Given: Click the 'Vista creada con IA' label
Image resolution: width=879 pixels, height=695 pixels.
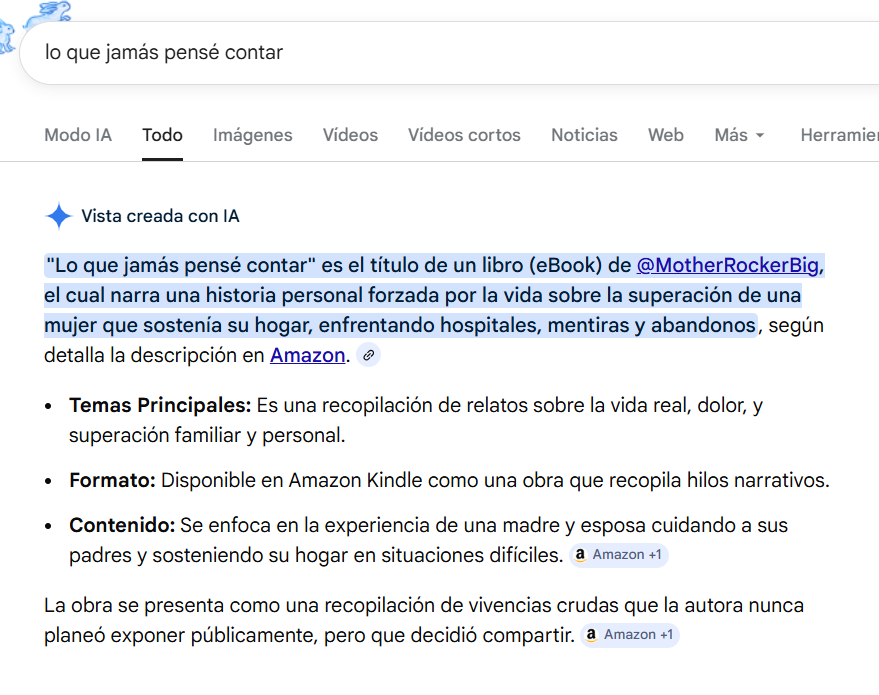Looking at the screenshot, I should 160,216.
